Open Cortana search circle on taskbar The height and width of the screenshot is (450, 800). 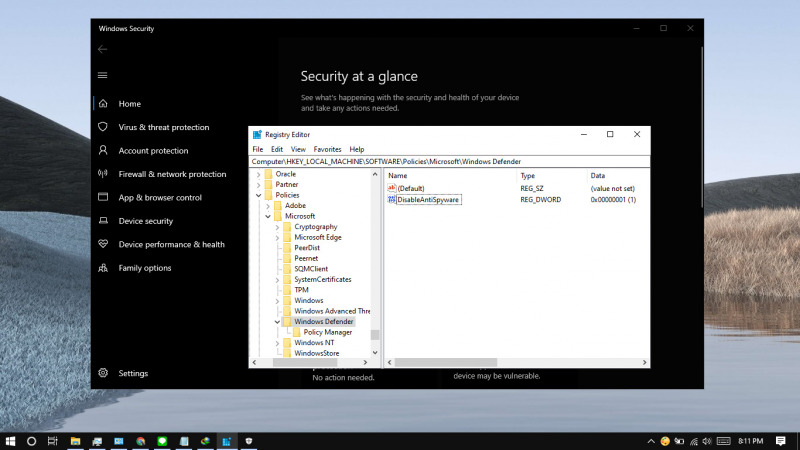tap(32, 441)
